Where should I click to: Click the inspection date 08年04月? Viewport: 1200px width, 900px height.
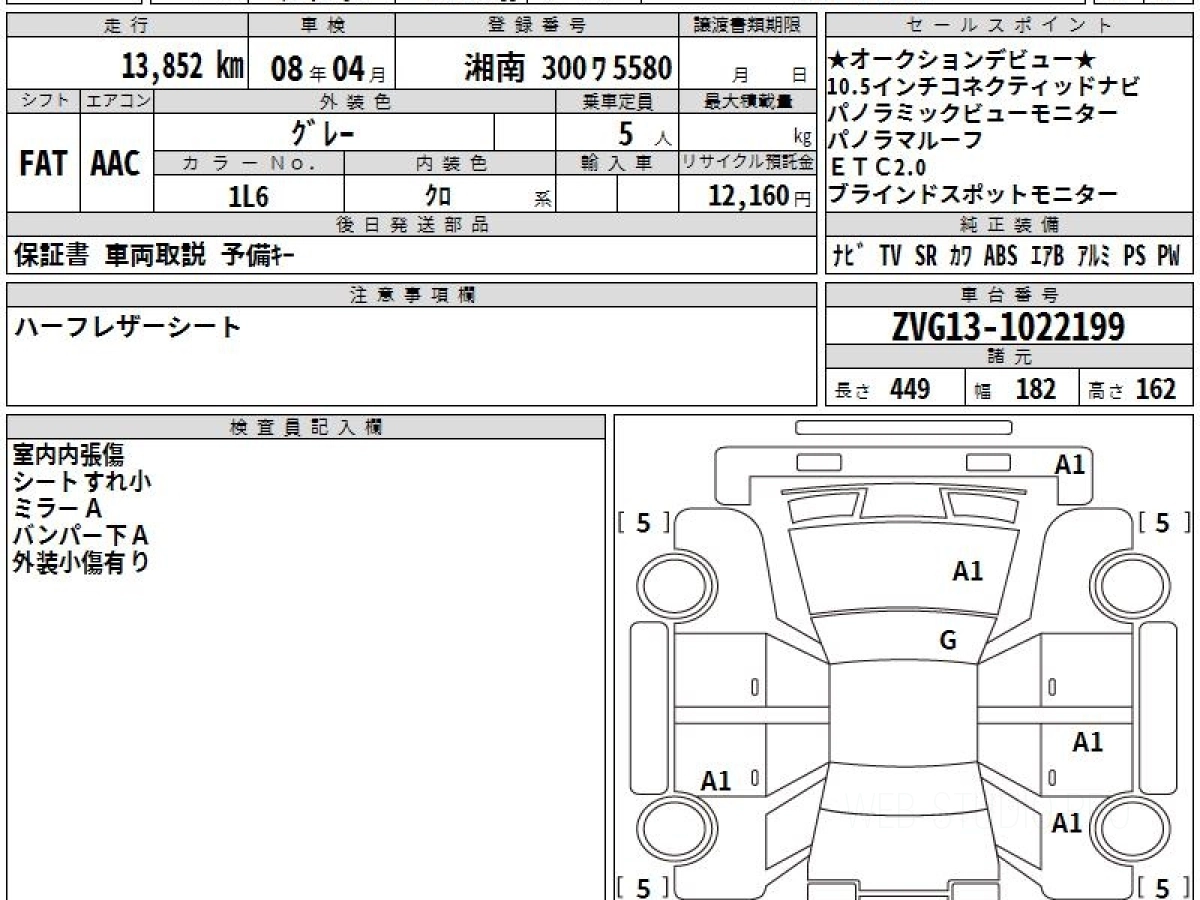(328, 68)
